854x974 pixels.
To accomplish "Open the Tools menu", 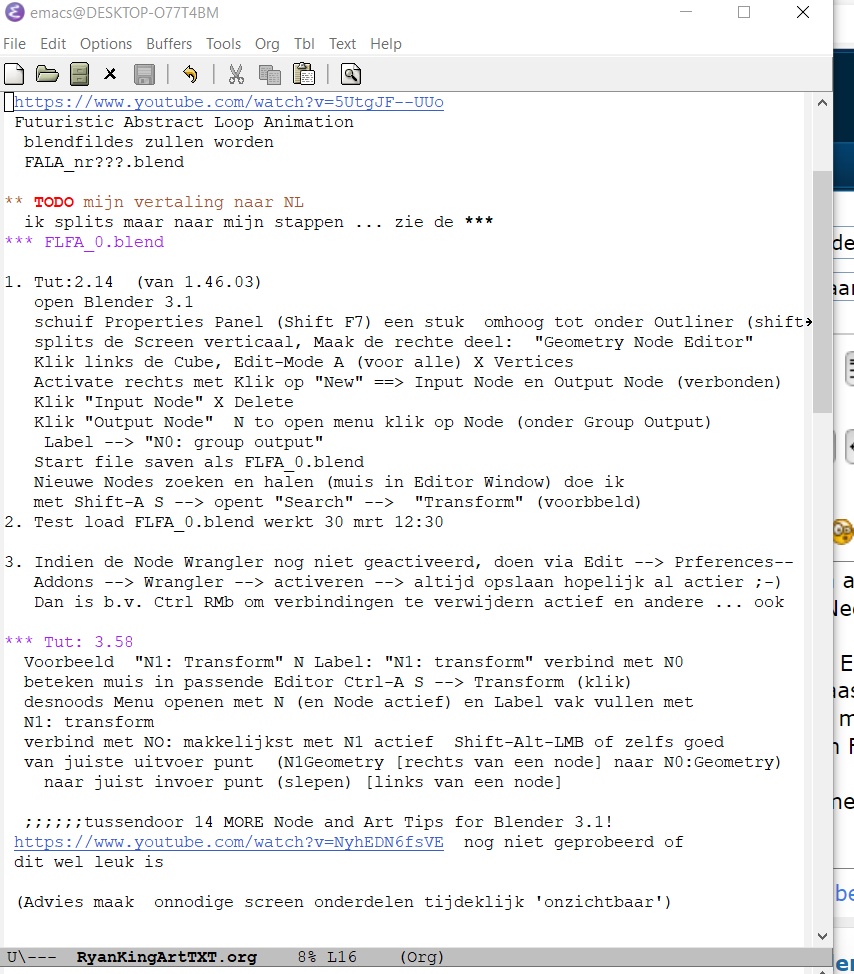I will point(223,44).
